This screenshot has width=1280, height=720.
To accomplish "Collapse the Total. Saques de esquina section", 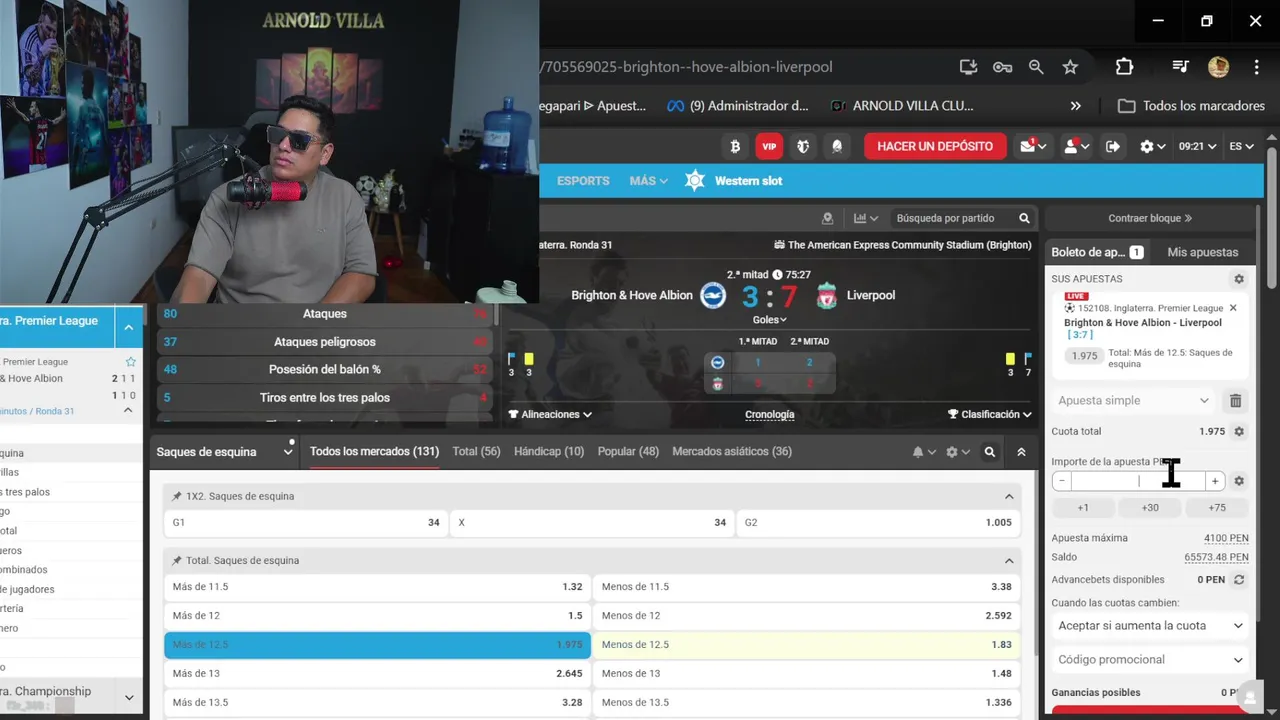I will coord(1009,561).
